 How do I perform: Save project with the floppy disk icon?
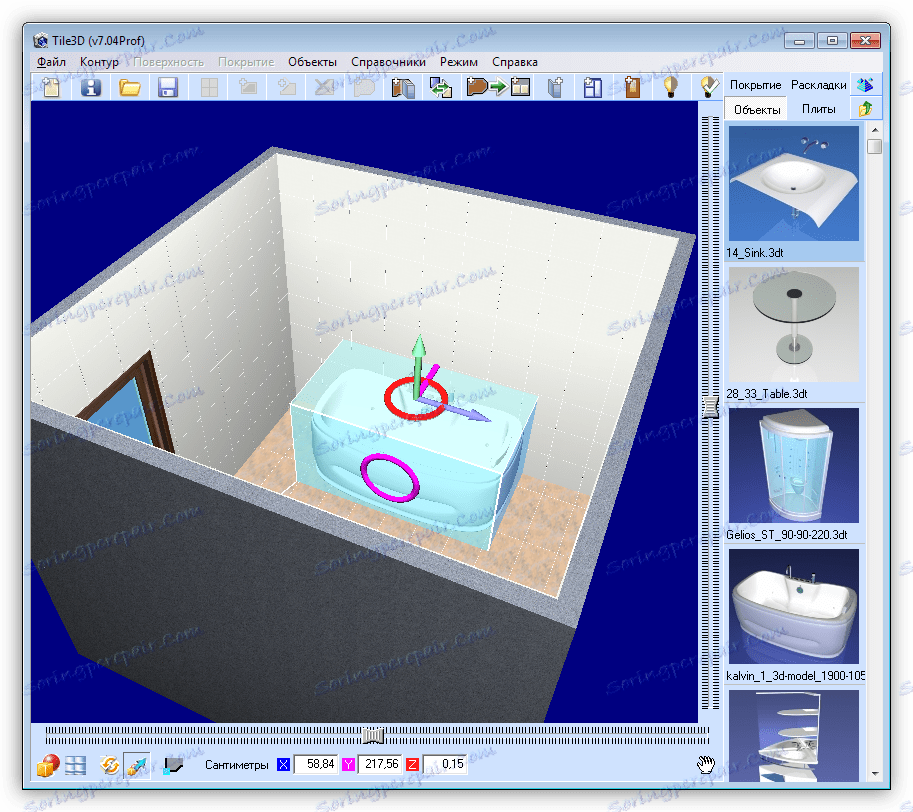168,87
